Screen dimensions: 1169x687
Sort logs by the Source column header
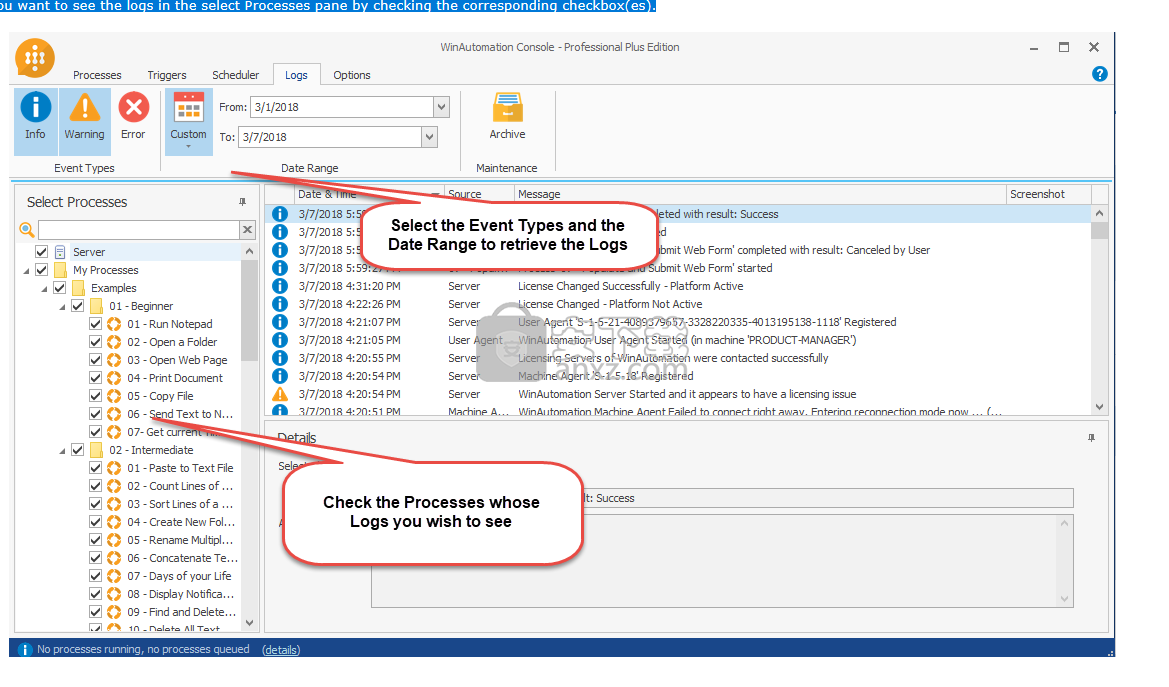pos(479,194)
